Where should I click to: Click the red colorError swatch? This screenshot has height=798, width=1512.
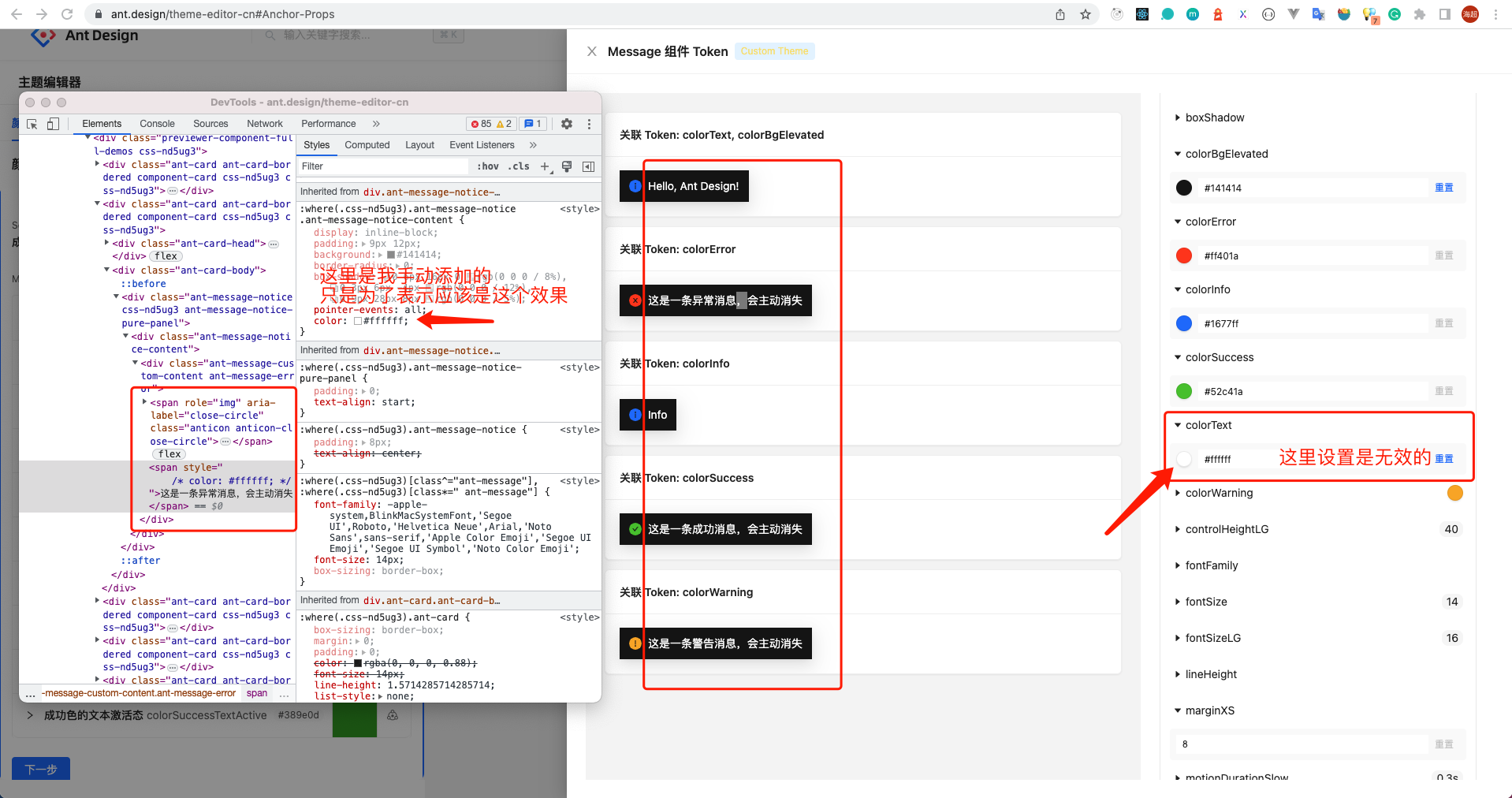pos(1183,255)
